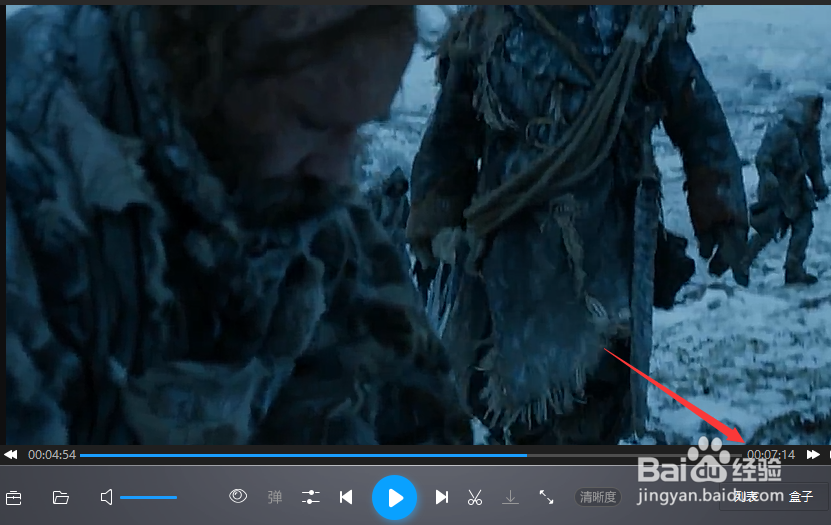Screen dimensions: 831x525
Task: Enter fullscreen with the expand arrows icon
Action: point(546,497)
